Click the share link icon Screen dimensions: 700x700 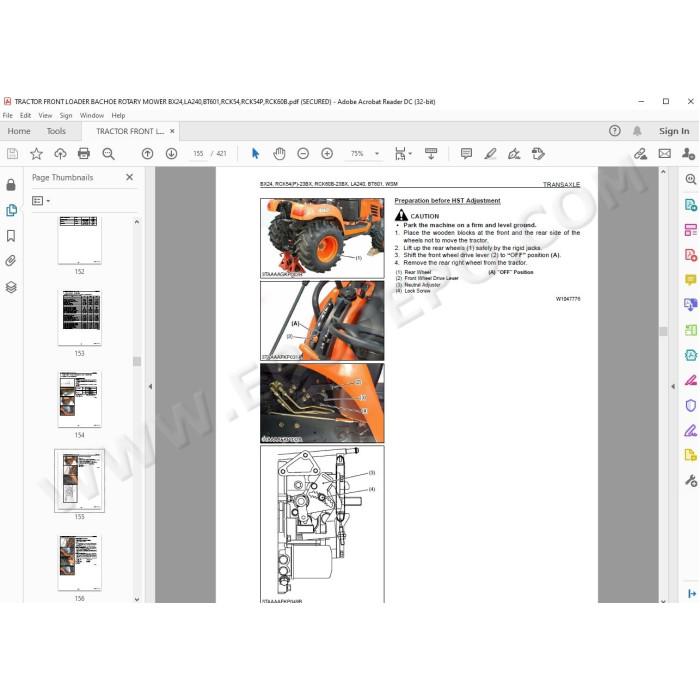click(x=641, y=154)
